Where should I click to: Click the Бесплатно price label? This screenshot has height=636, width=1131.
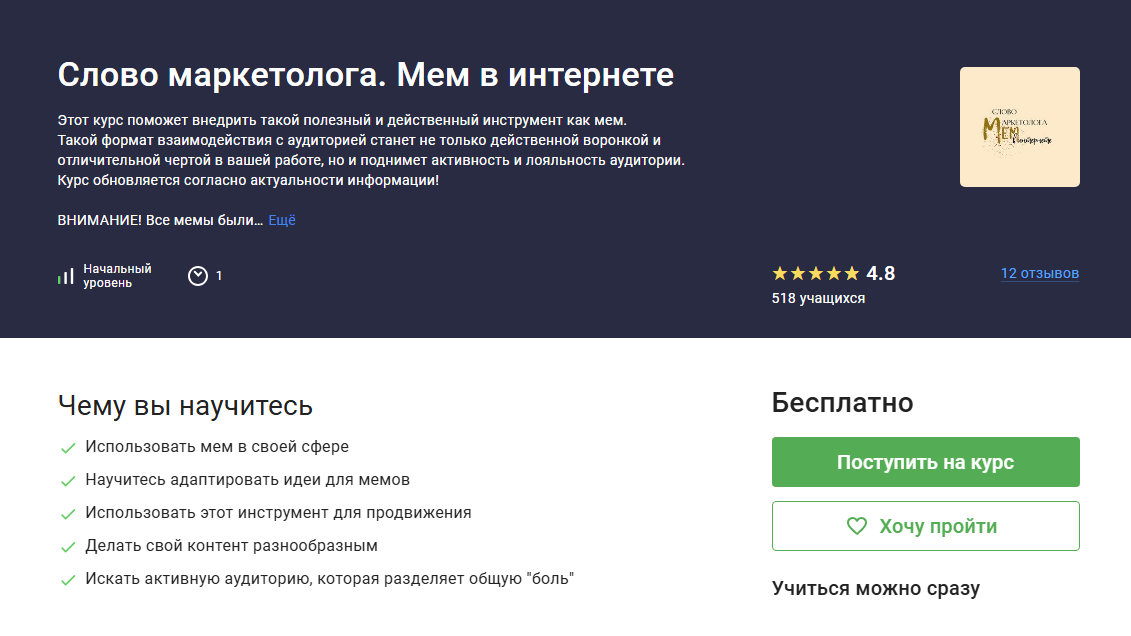[x=842, y=403]
